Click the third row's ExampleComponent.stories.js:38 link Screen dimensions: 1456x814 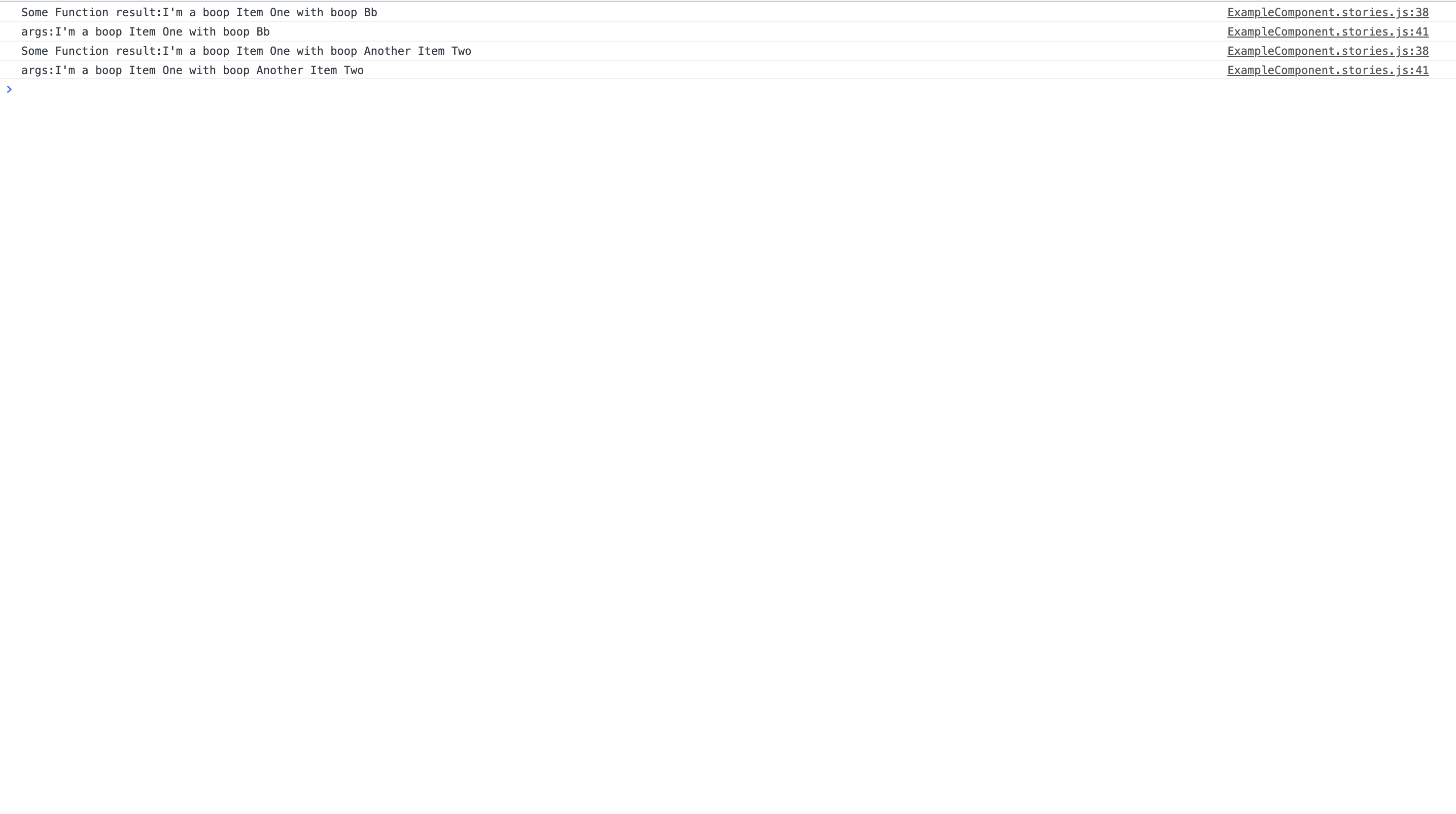tap(1327, 51)
